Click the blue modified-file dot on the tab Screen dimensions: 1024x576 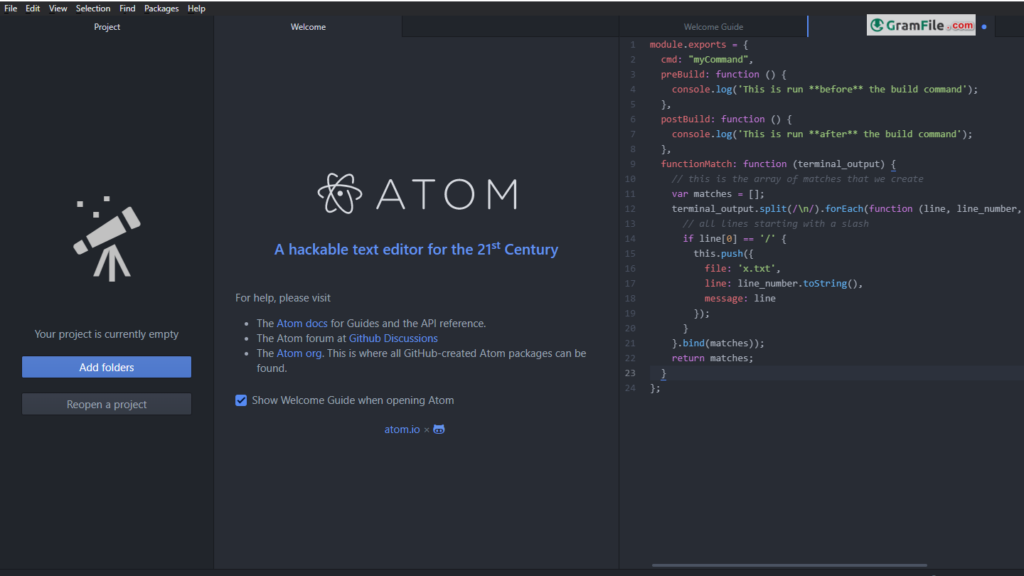(984, 27)
